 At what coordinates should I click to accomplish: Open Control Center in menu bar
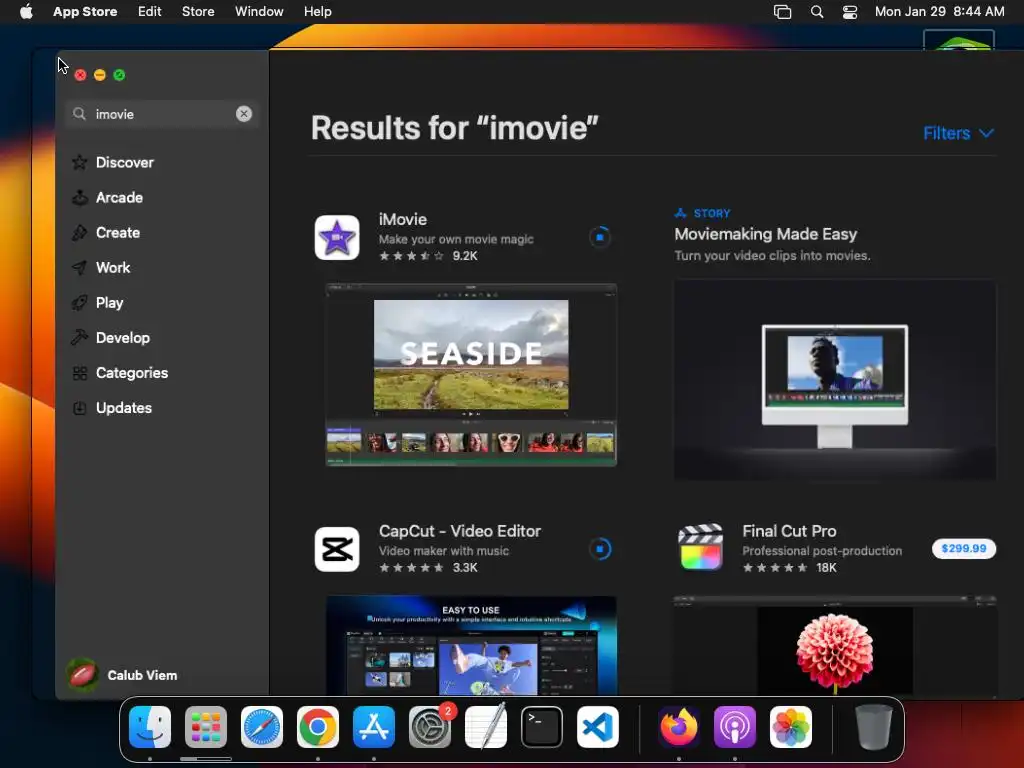click(x=850, y=12)
